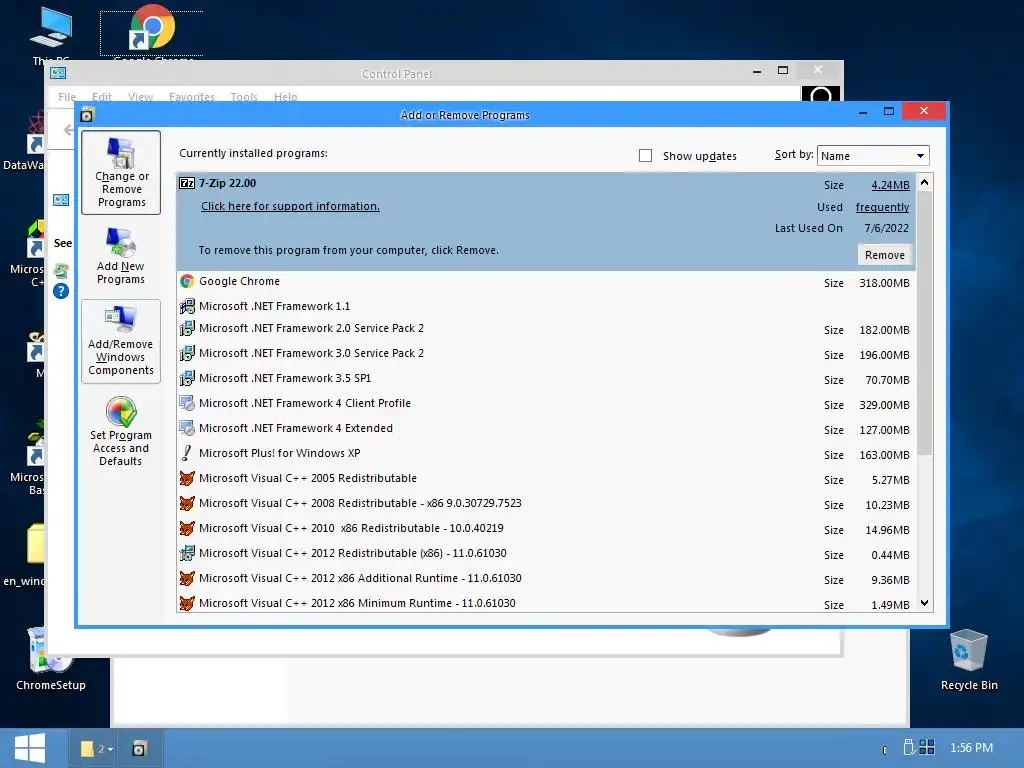Toggle the Show updates checkbox
The image size is (1024, 768).
645,156
